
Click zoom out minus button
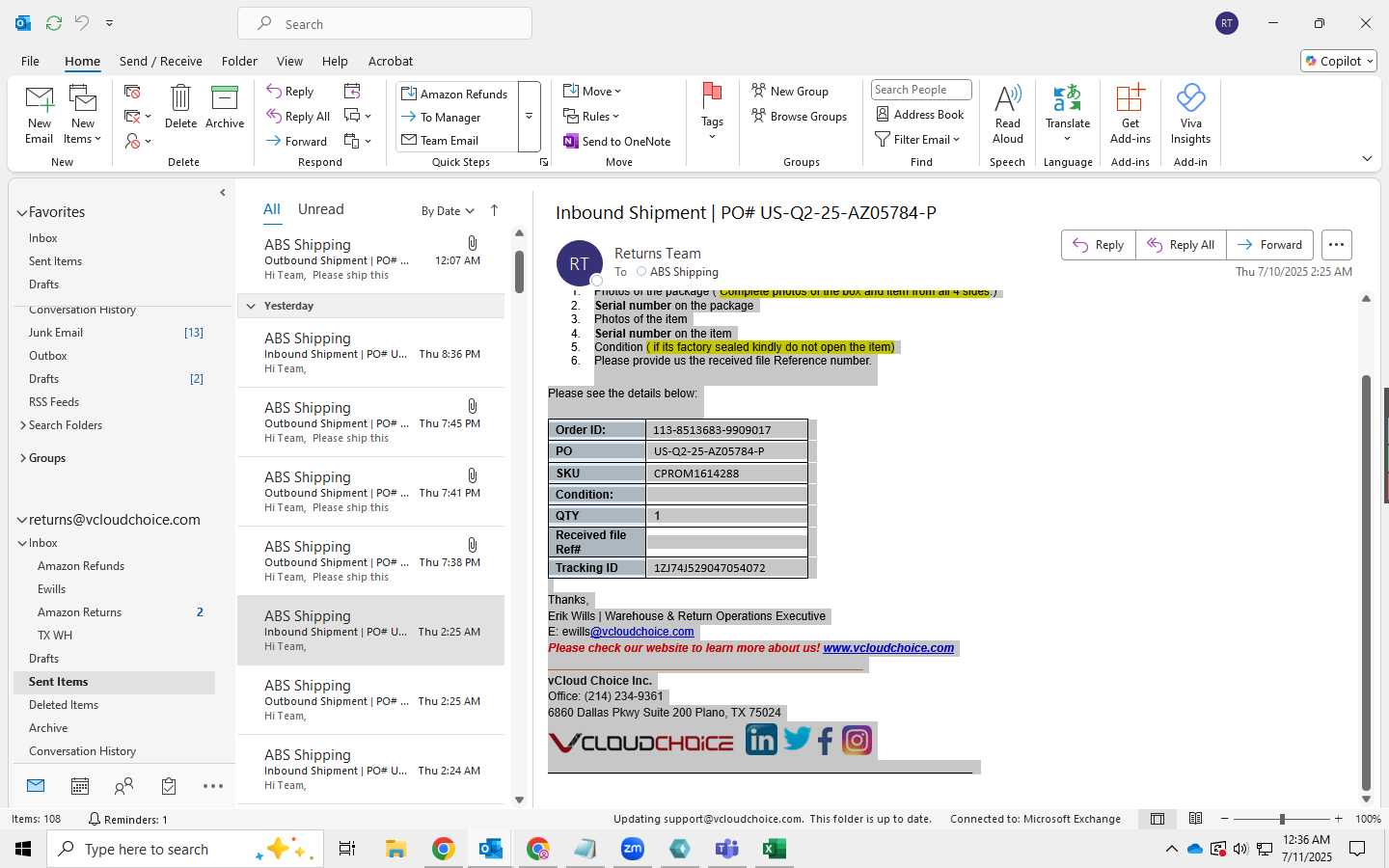(1225, 819)
